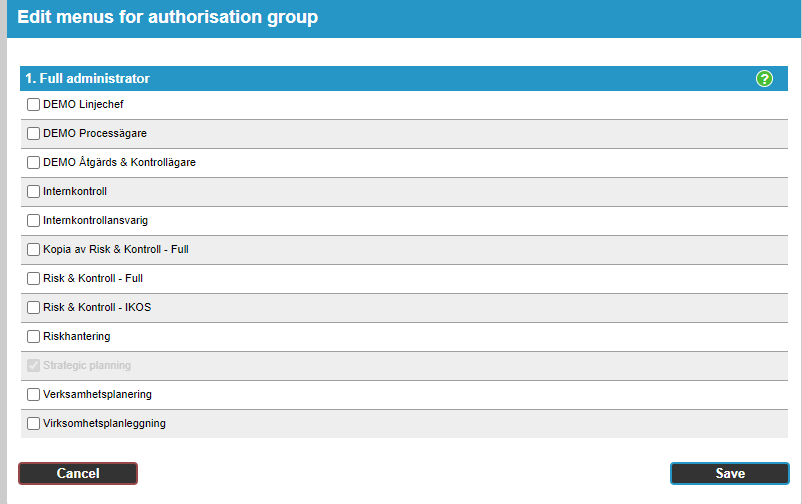Click the Cancel button
Viewport: 802px width, 504px height.
[x=78, y=473]
